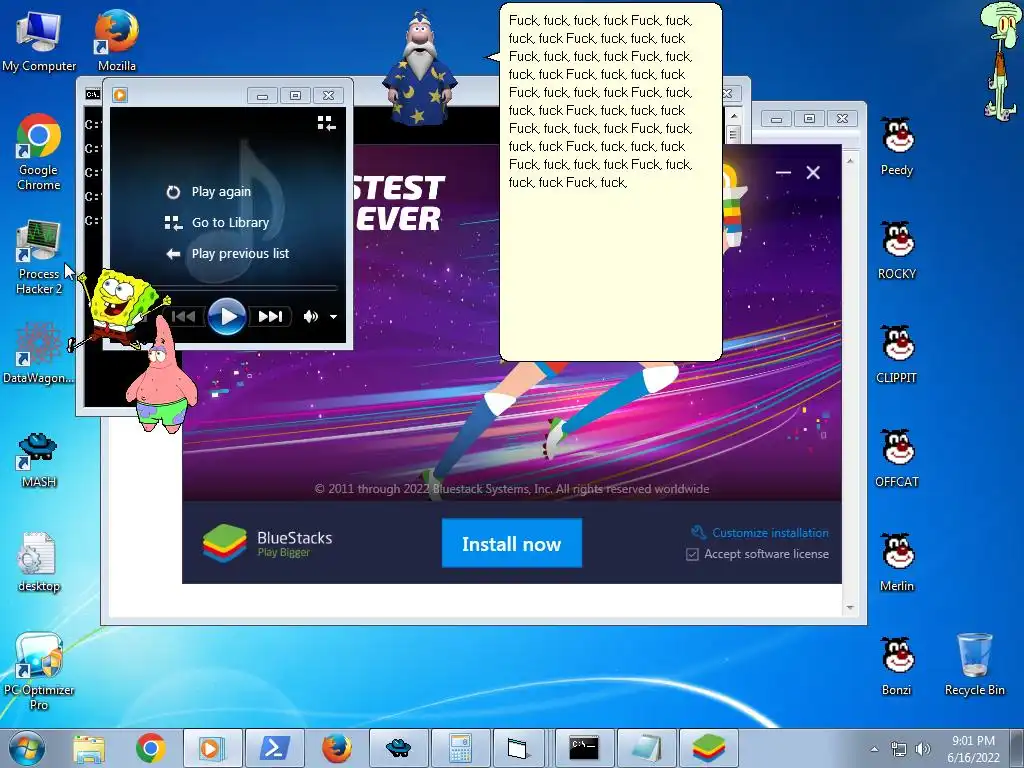Show hidden system tray icons
The image size is (1024, 768).
[x=874, y=749]
